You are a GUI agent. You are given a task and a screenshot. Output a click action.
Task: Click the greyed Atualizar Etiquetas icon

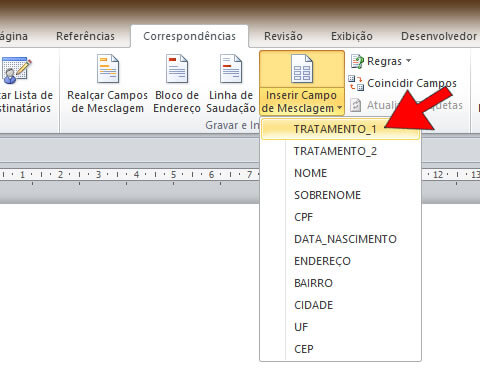(356, 105)
